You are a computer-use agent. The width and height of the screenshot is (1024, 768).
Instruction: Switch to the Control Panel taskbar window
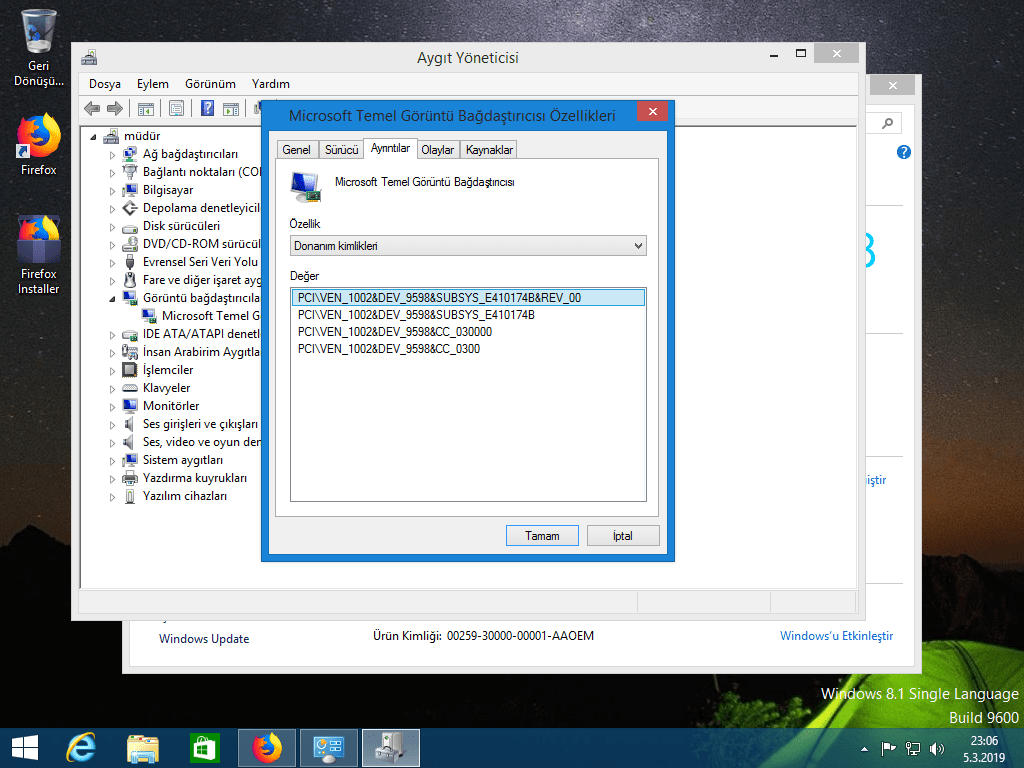pos(328,748)
